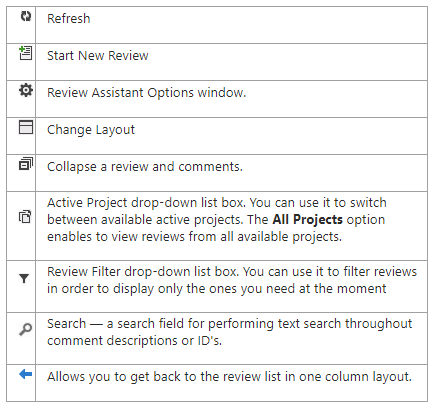This screenshot has height=409, width=439.
Task: Click the blue back arrow icon
Action: 25,374
